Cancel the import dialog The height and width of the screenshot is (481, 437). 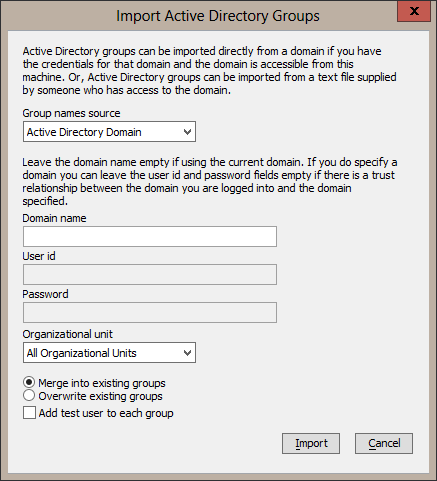(384, 443)
